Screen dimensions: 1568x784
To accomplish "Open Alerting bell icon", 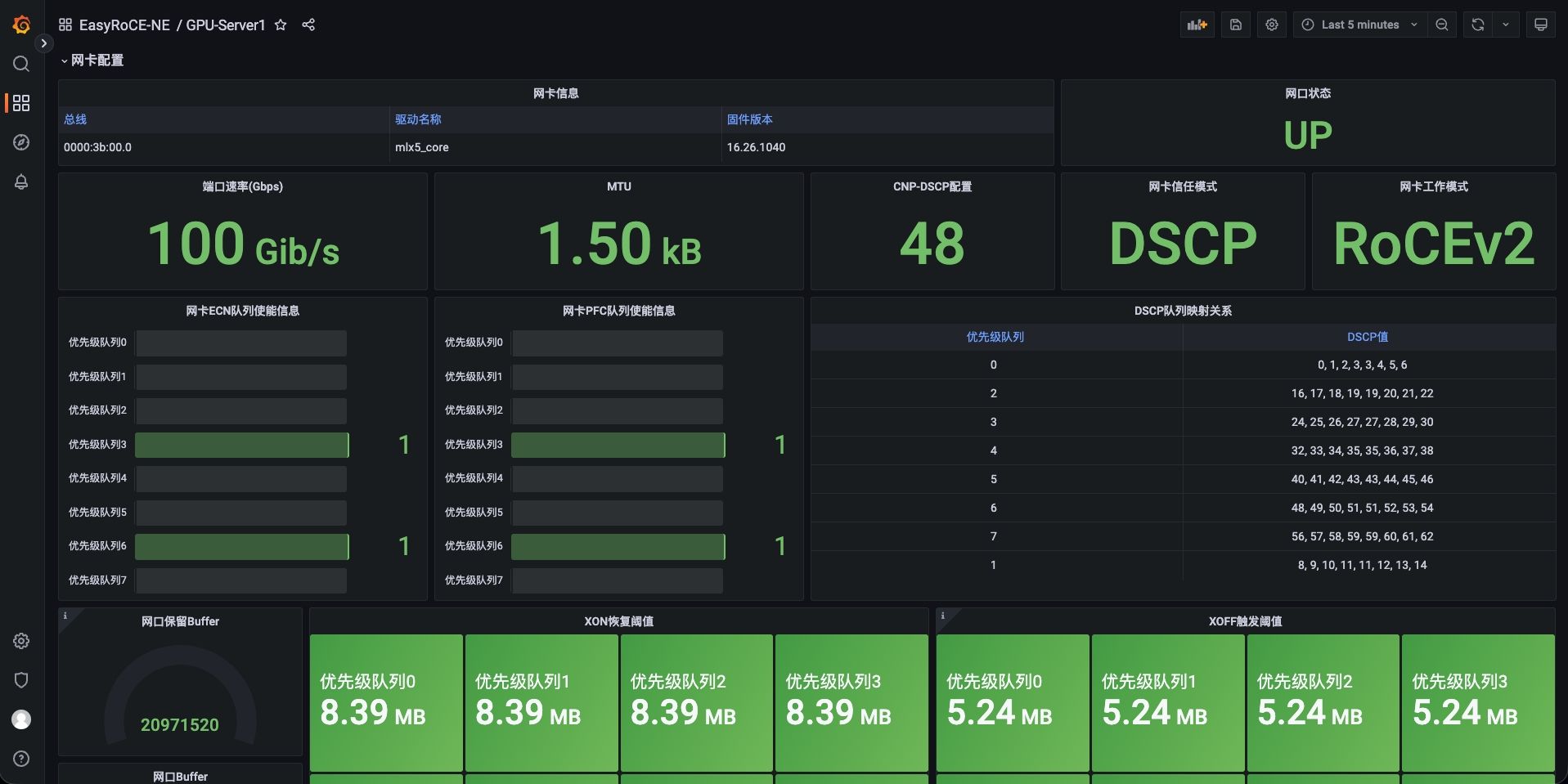I will 21,181.
